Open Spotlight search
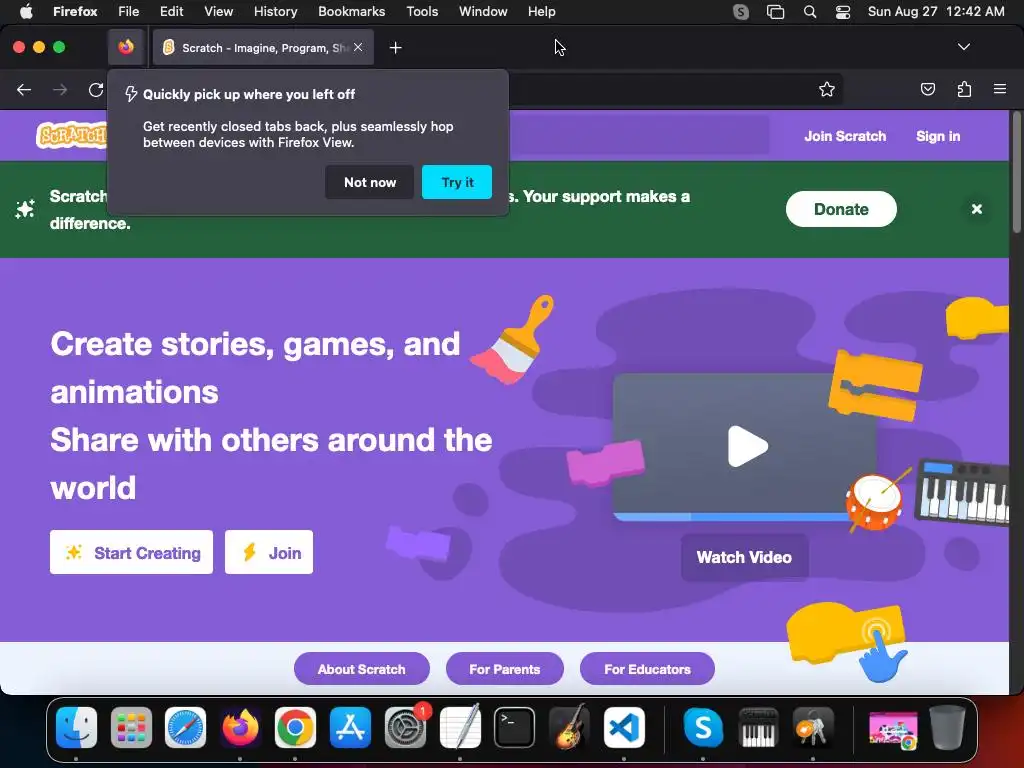Image resolution: width=1024 pixels, height=768 pixels. (x=810, y=11)
